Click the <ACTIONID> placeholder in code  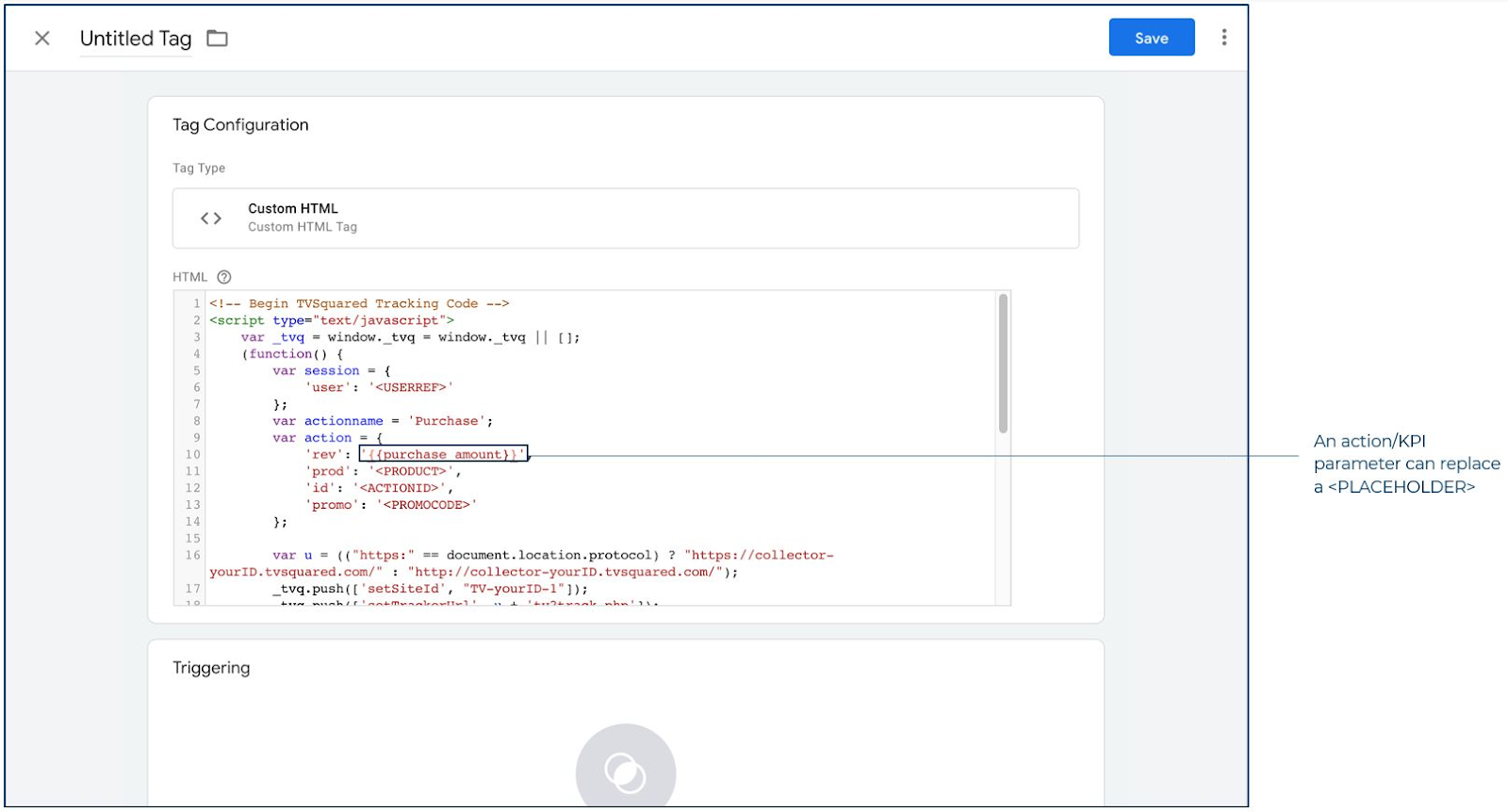[400, 488]
